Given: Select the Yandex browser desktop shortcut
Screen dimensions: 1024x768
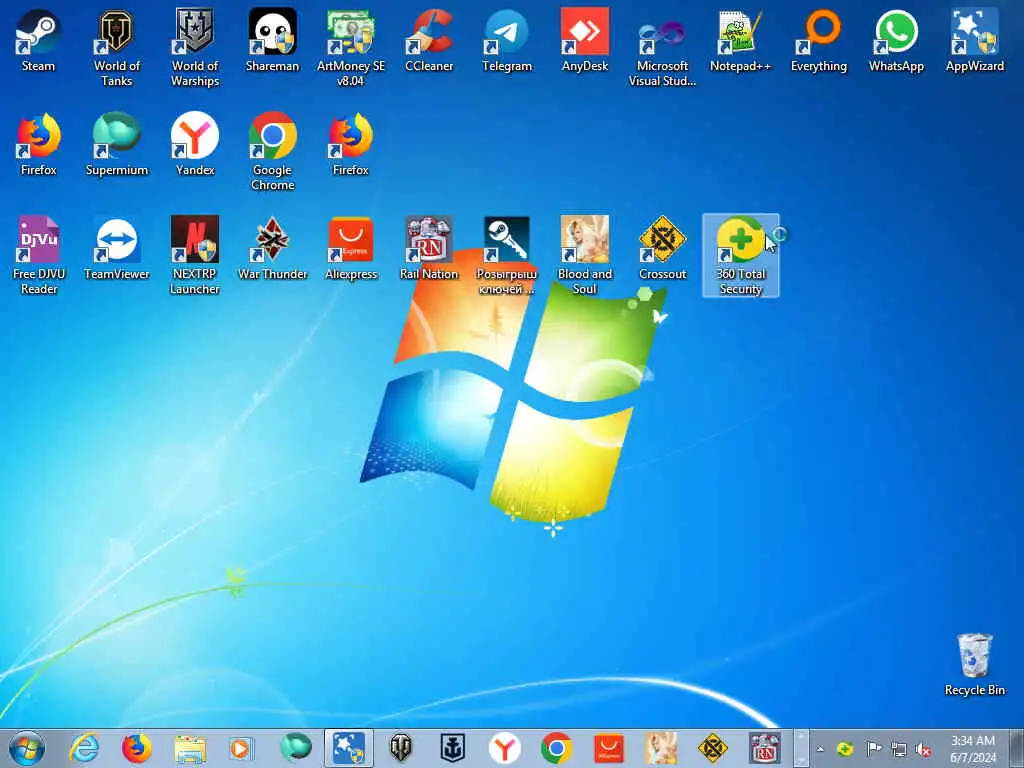Looking at the screenshot, I should tap(195, 145).
